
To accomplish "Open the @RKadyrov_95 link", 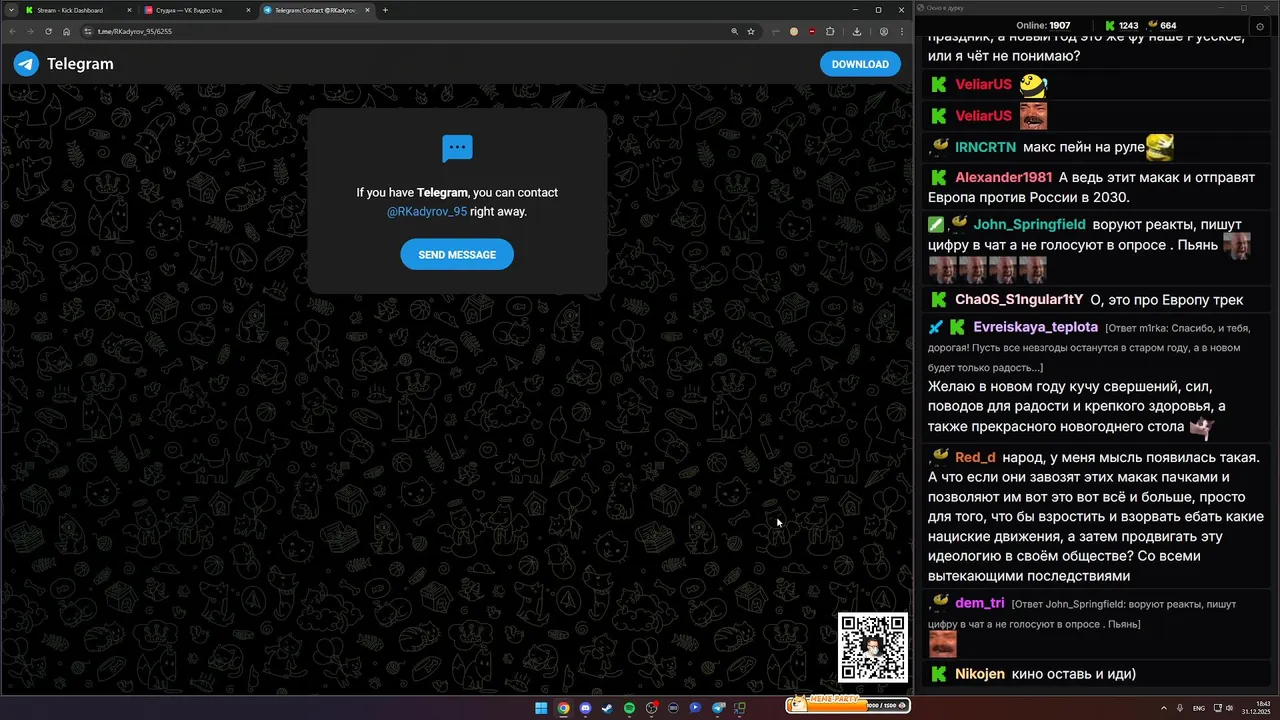I will pos(427,211).
